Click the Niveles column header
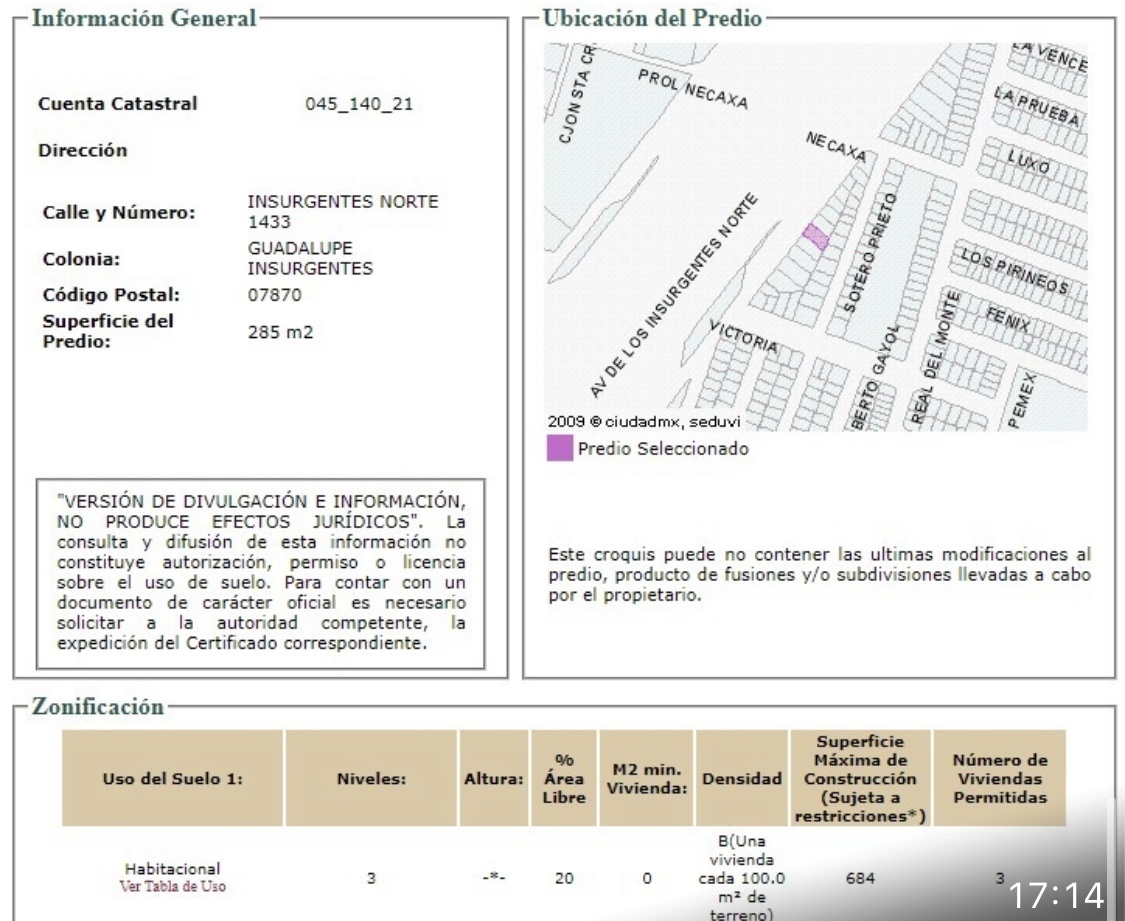 click(372, 779)
